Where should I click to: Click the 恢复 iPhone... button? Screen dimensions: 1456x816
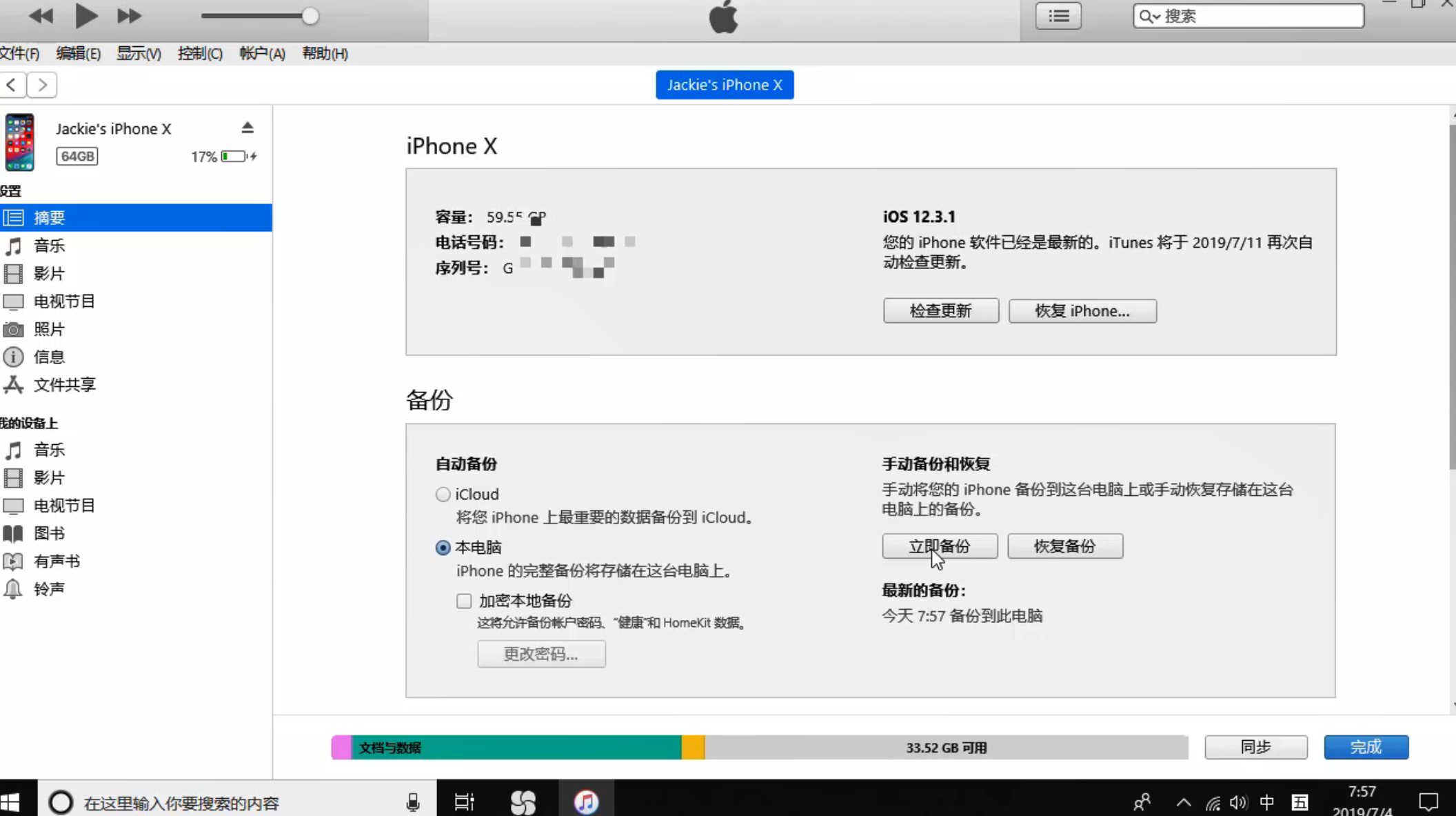point(1082,310)
